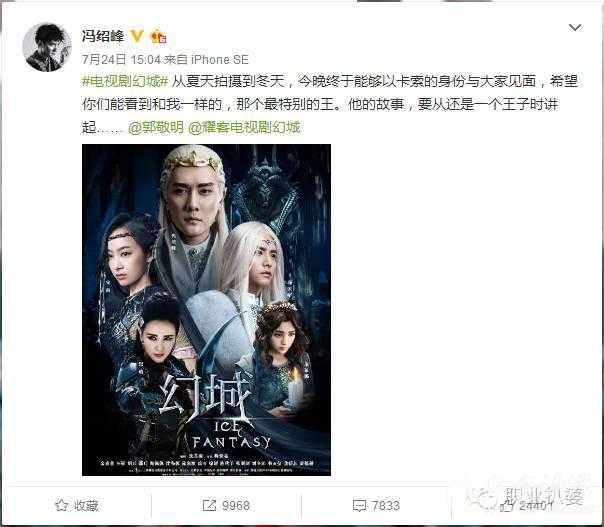Click the post text body

(330, 104)
